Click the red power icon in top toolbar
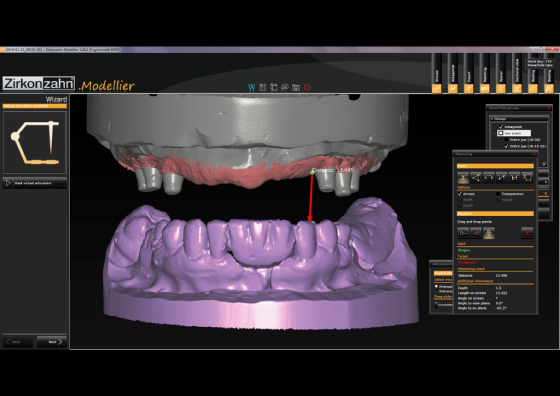560x396 pixels. pos(307,87)
